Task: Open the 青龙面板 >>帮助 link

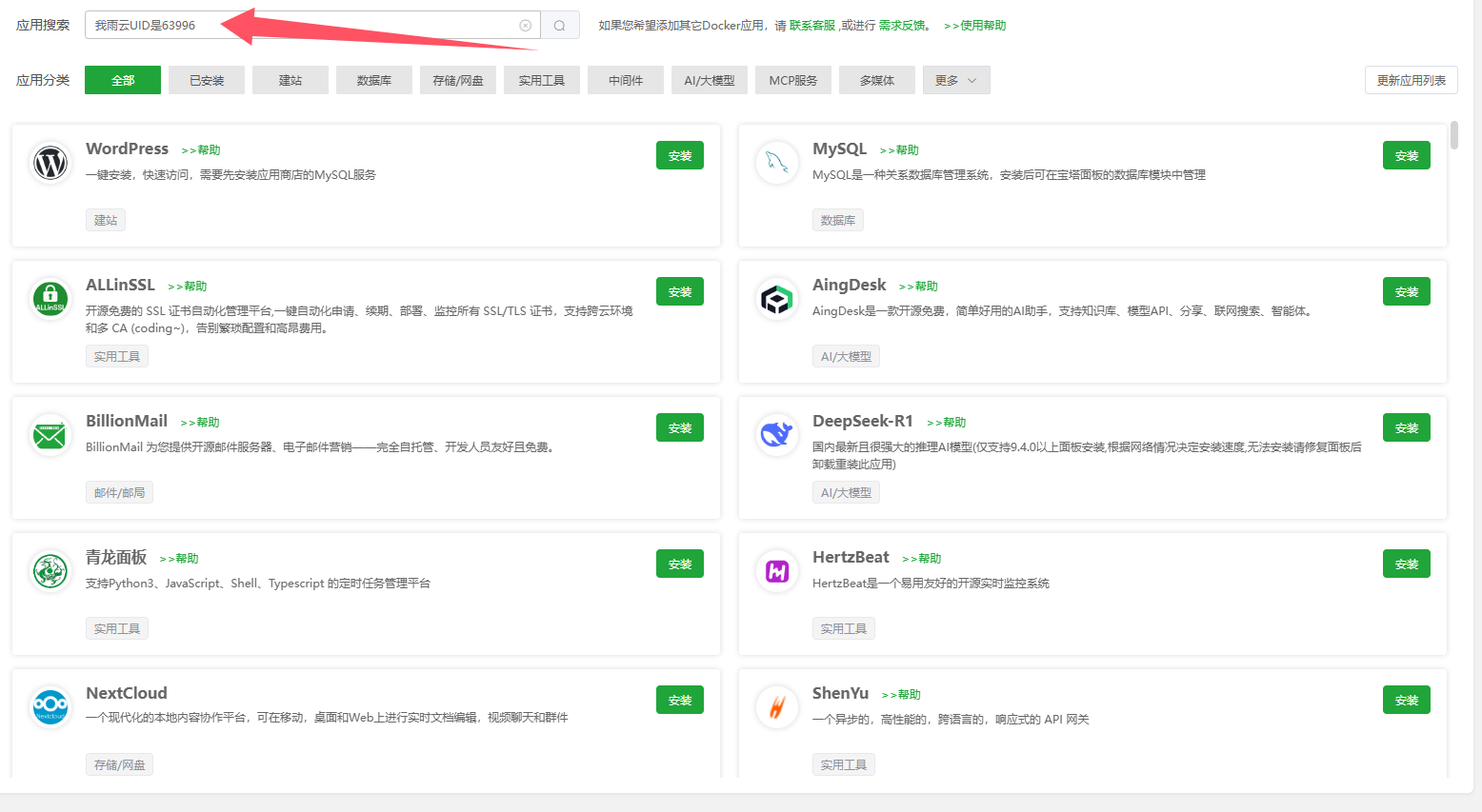Action: (x=179, y=559)
